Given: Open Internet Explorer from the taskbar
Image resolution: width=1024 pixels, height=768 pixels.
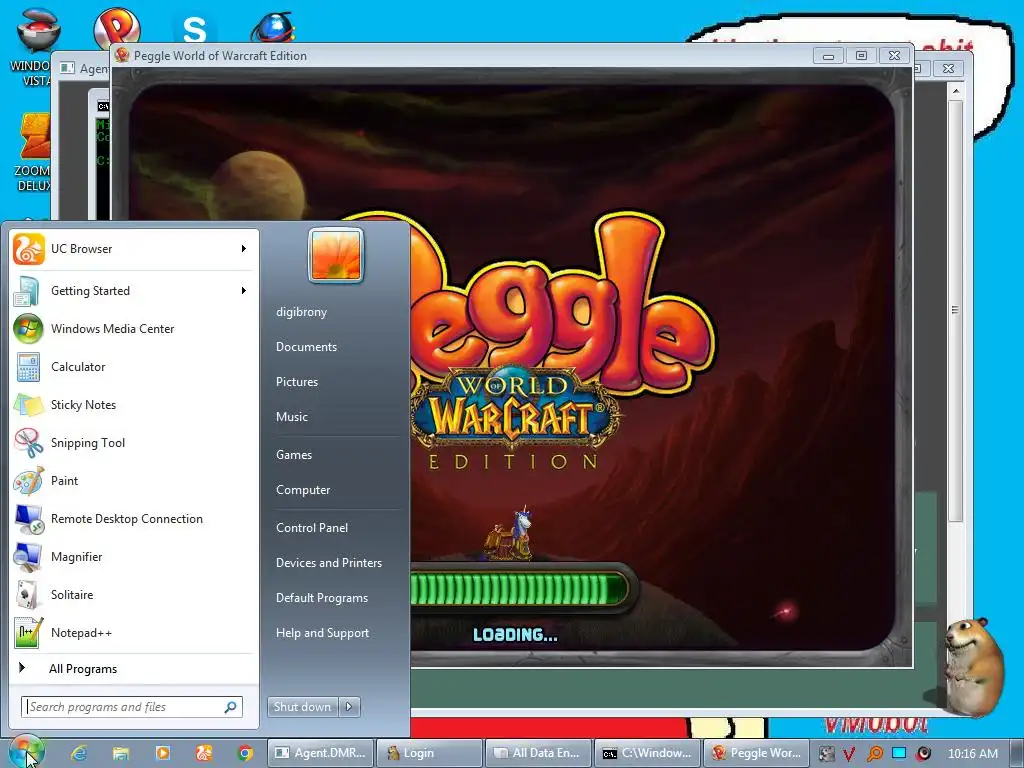Looking at the screenshot, I should pos(79,753).
